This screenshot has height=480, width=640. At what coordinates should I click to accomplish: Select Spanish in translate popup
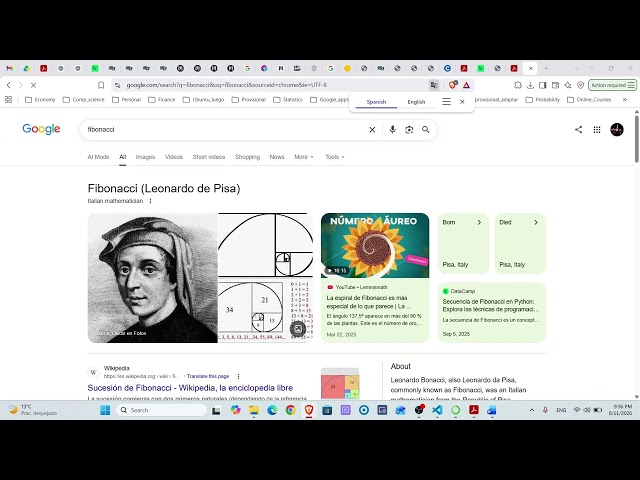pyautogui.click(x=376, y=102)
